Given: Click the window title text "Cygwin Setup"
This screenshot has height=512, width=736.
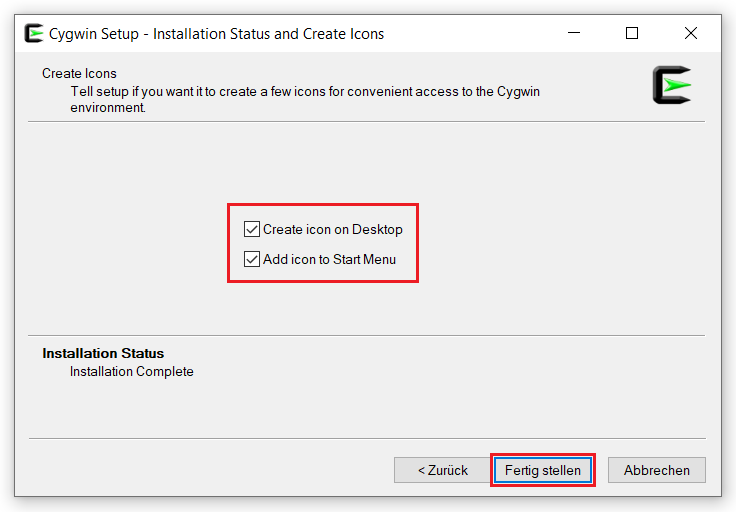Looking at the screenshot, I should coord(95,34).
